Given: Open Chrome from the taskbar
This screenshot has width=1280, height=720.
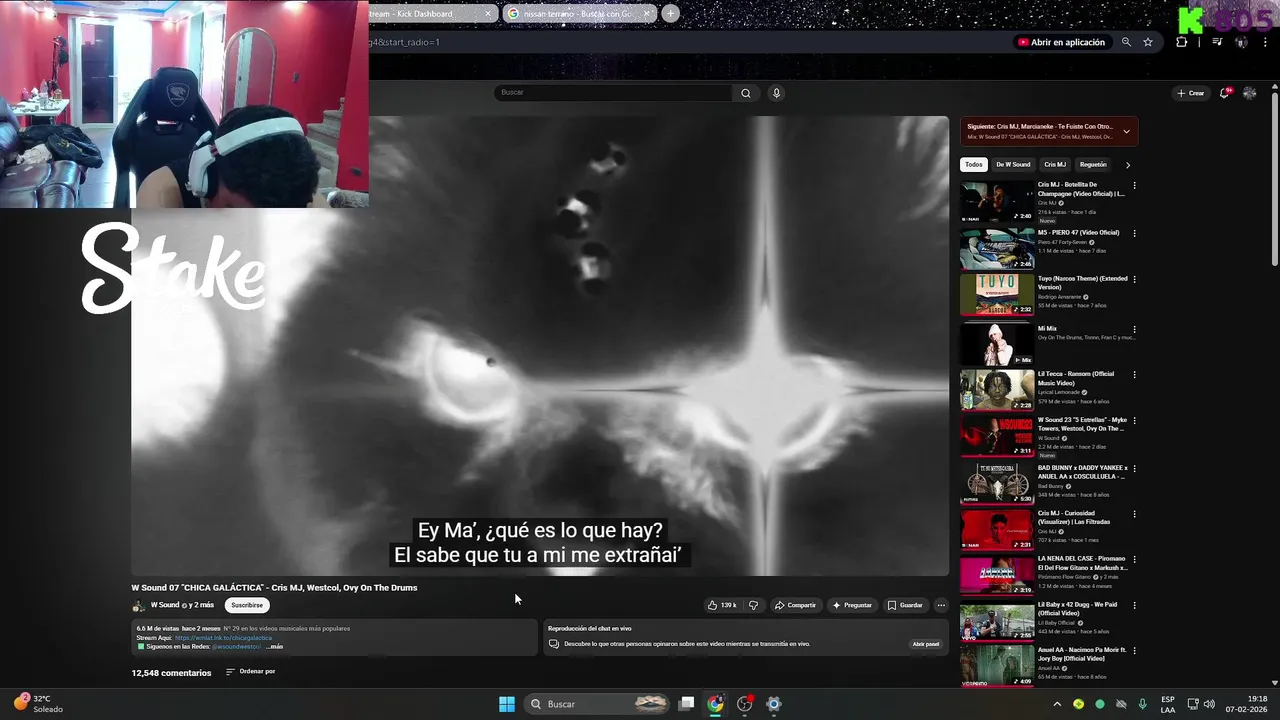Looking at the screenshot, I should point(715,704).
